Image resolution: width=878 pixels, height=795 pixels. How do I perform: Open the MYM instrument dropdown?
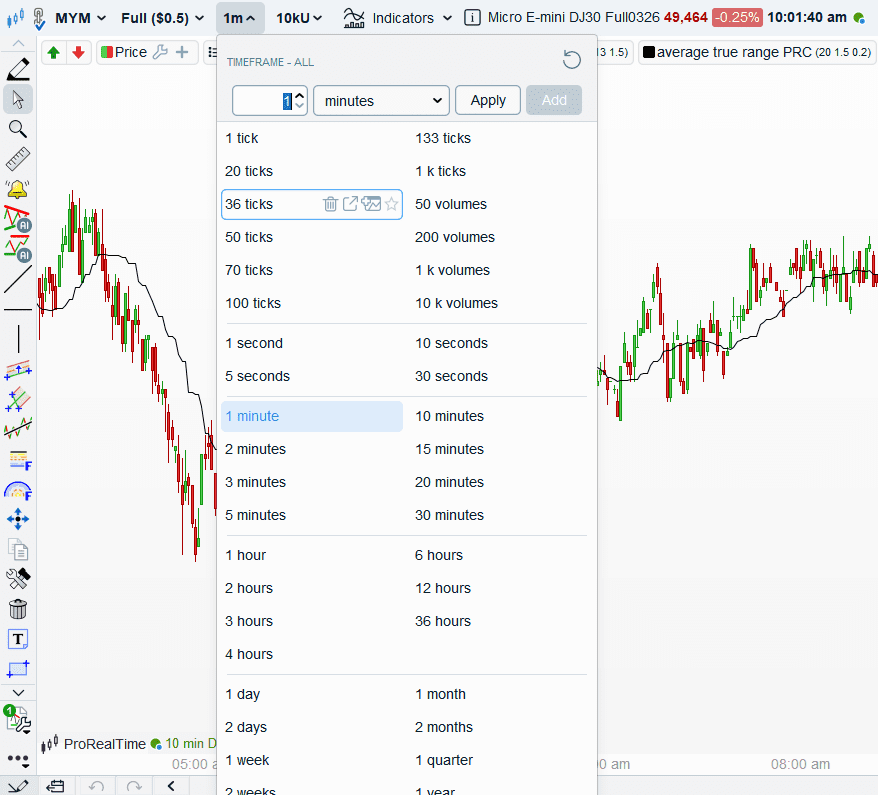(81, 18)
